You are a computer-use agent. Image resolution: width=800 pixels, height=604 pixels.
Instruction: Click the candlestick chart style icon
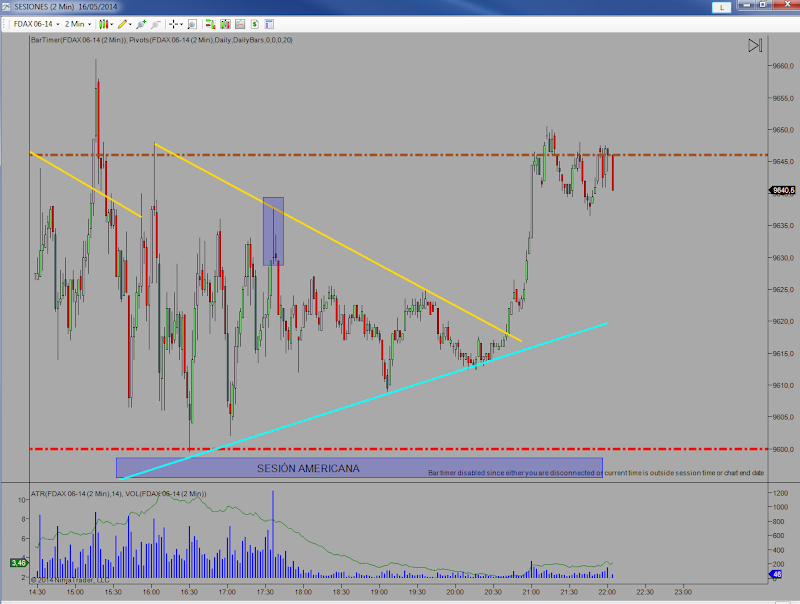104,24
